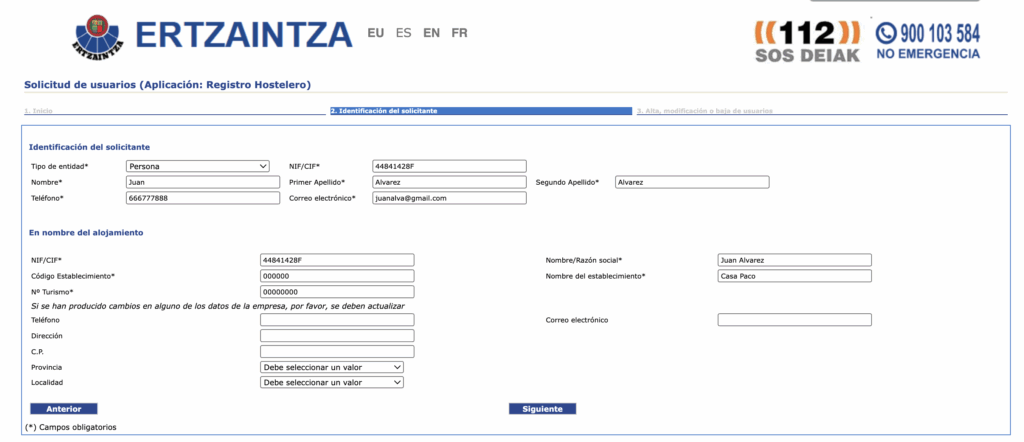Click the Nombre del establecimiento field
This screenshot has width=1024, height=442.
pyautogui.click(x=795, y=276)
